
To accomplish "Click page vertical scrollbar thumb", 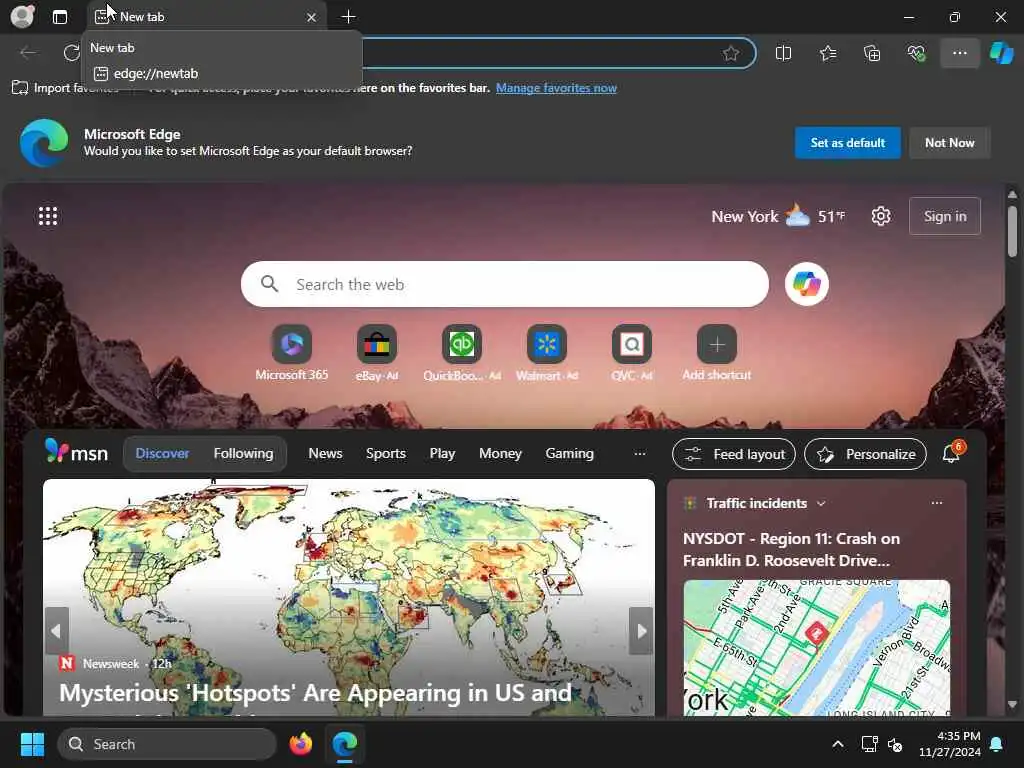I will point(1012,231).
